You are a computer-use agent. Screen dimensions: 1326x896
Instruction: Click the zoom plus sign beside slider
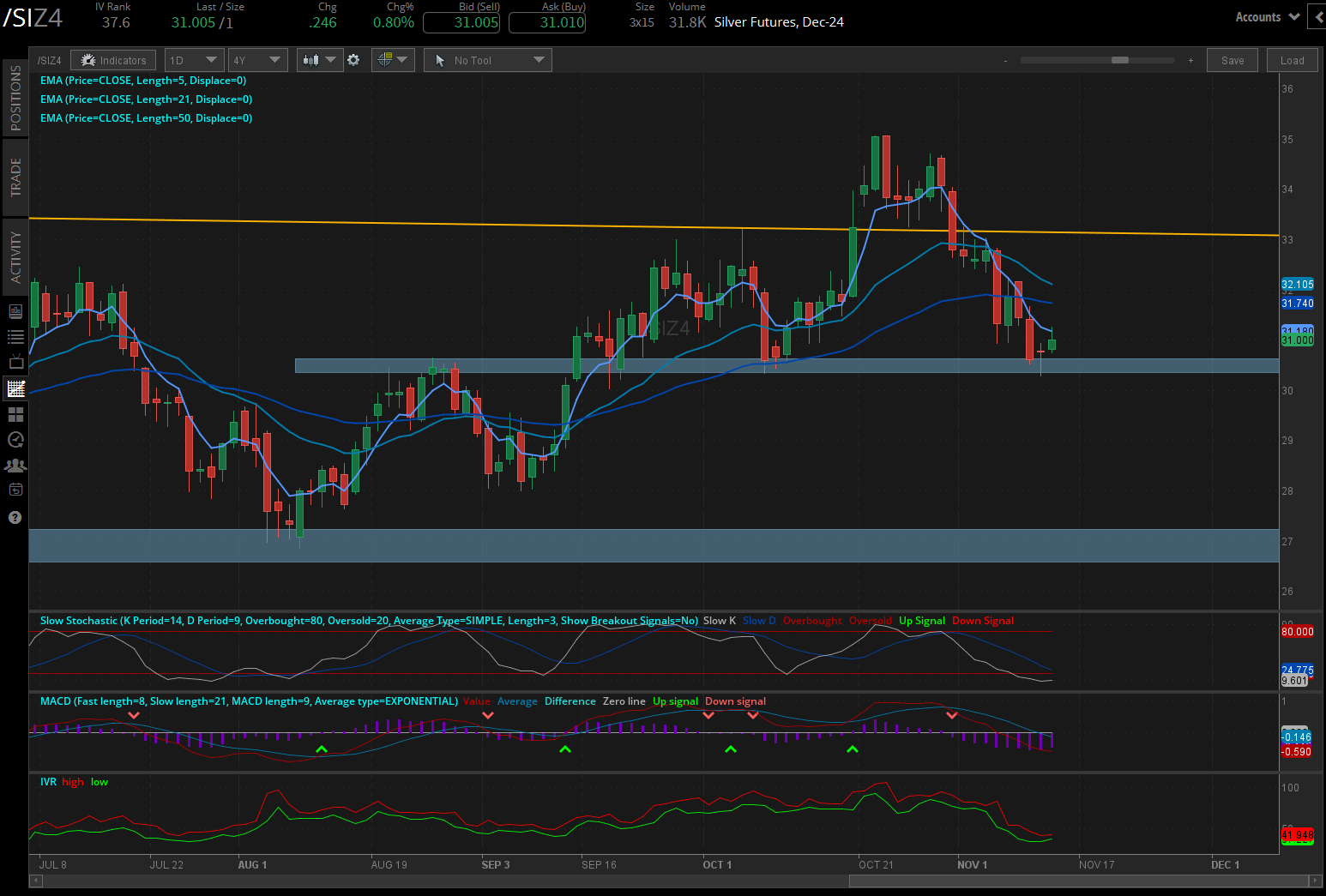1190,60
